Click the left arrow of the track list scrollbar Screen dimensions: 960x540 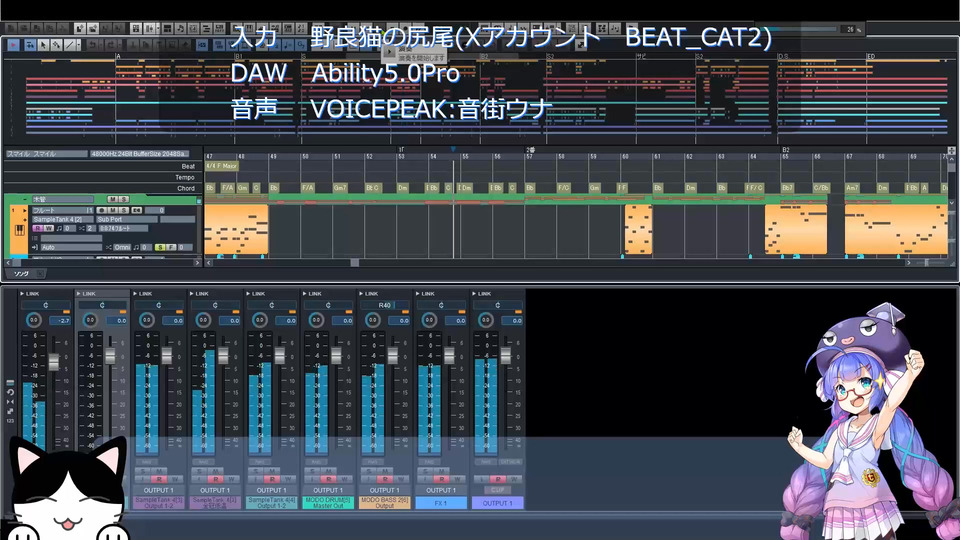[x=7, y=263]
